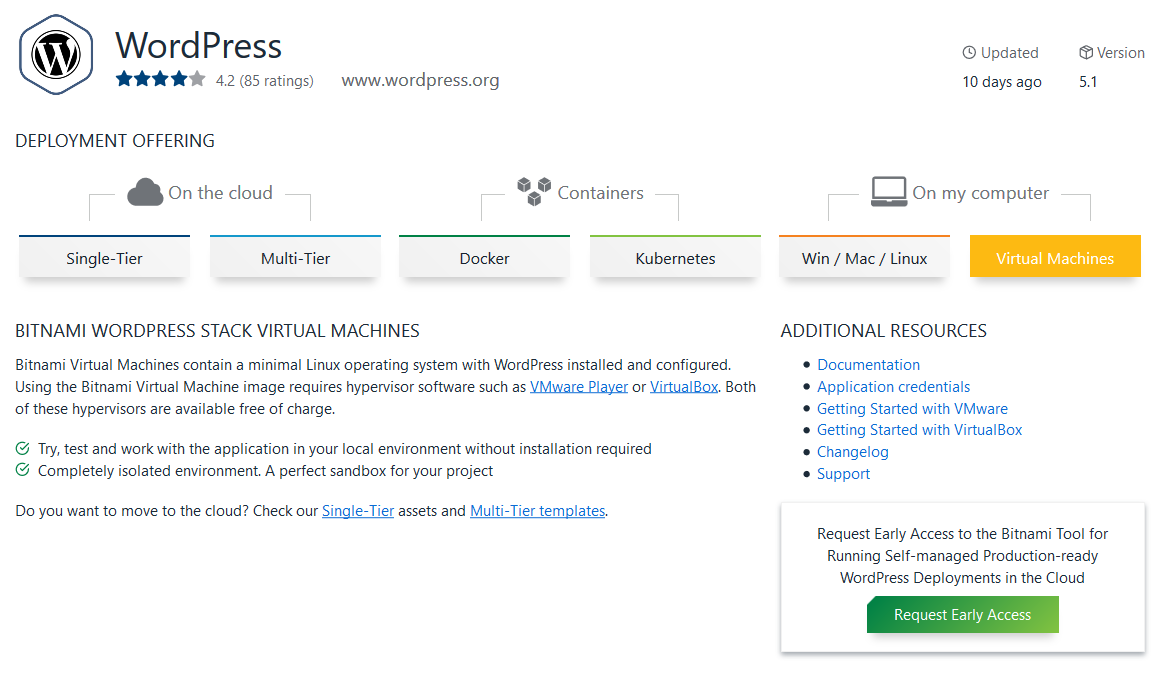Viewport: 1160px width, 674px height.
Task: Open Application credentials link
Action: [893, 387]
